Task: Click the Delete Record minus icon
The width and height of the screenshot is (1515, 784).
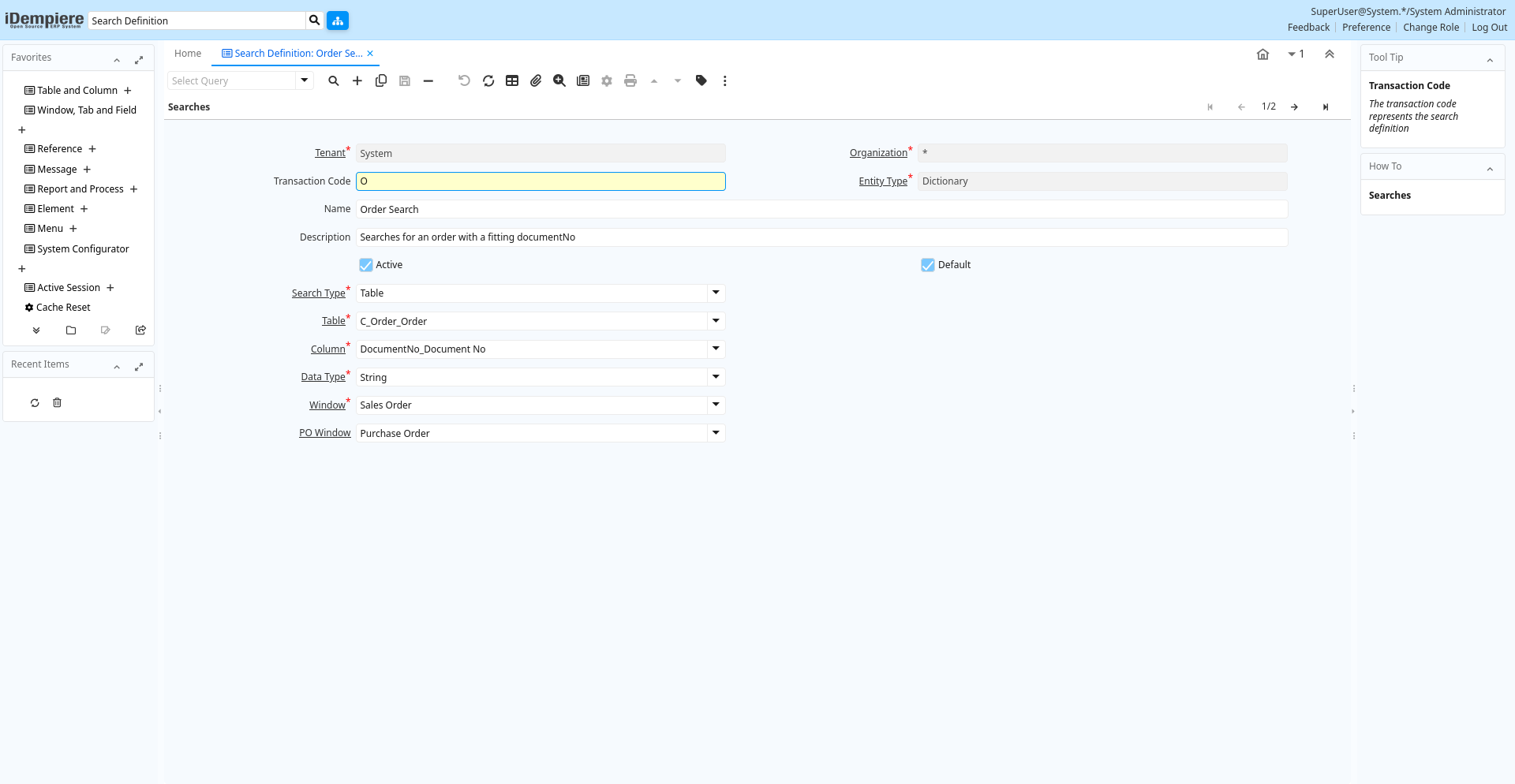Action: tap(428, 80)
